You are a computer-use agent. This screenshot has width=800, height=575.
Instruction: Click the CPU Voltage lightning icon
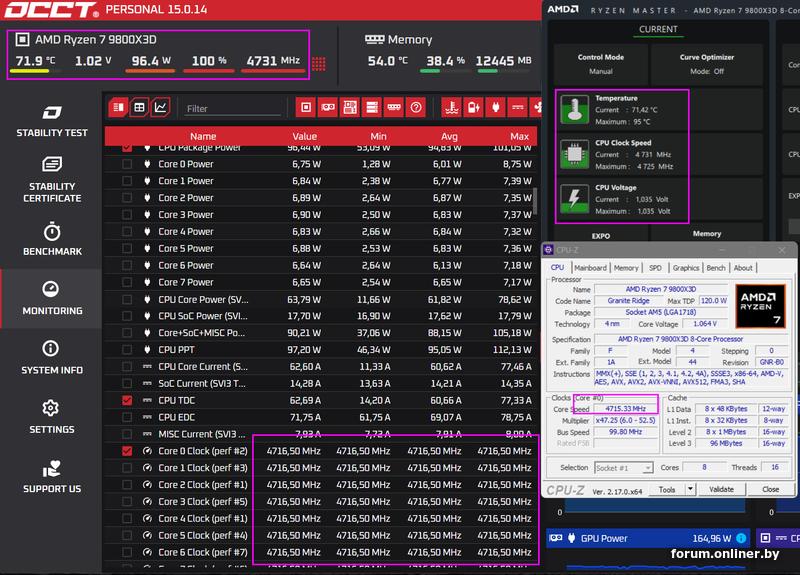(574, 198)
